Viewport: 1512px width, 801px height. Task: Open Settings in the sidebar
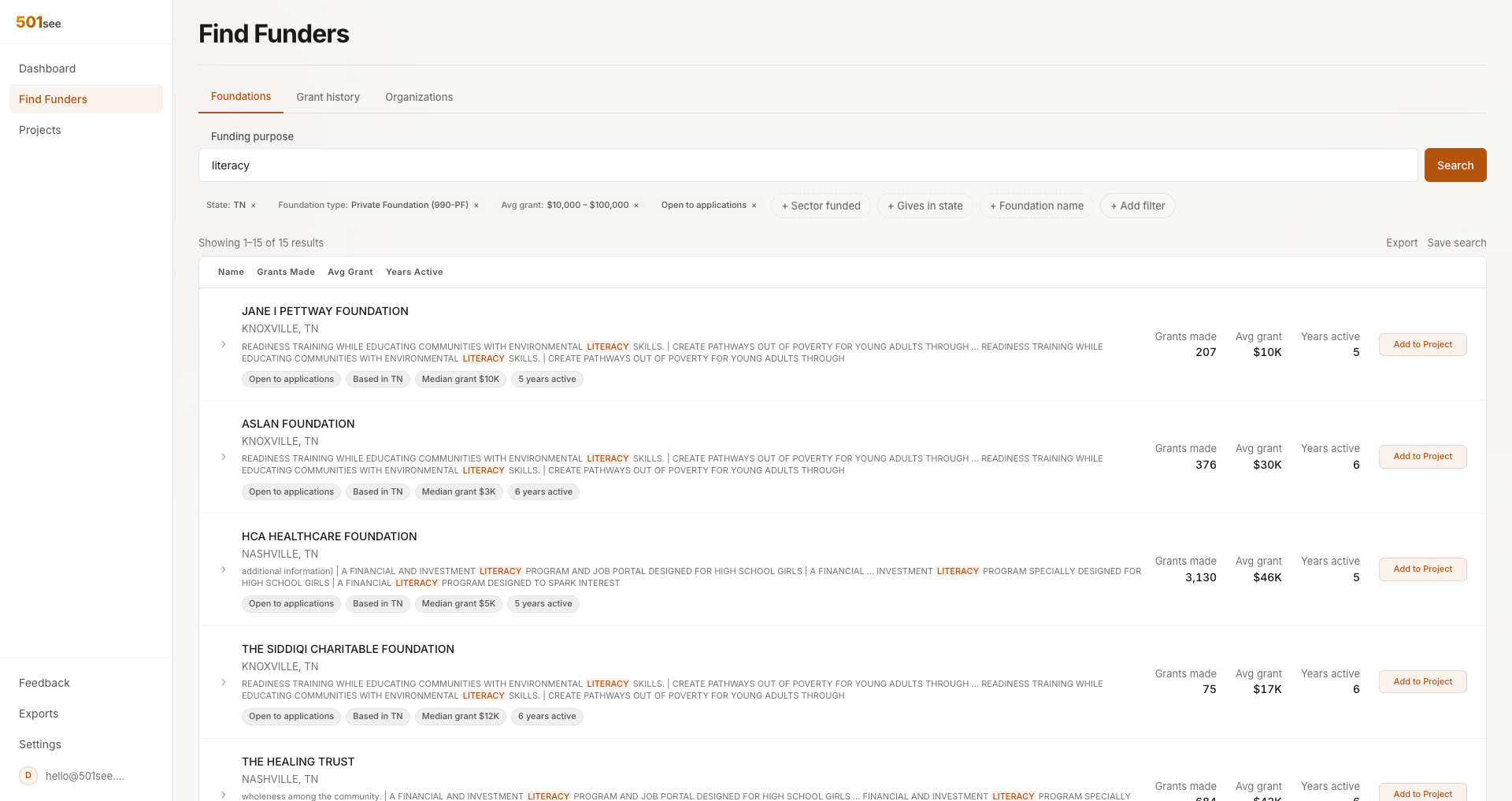coord(86,744)
